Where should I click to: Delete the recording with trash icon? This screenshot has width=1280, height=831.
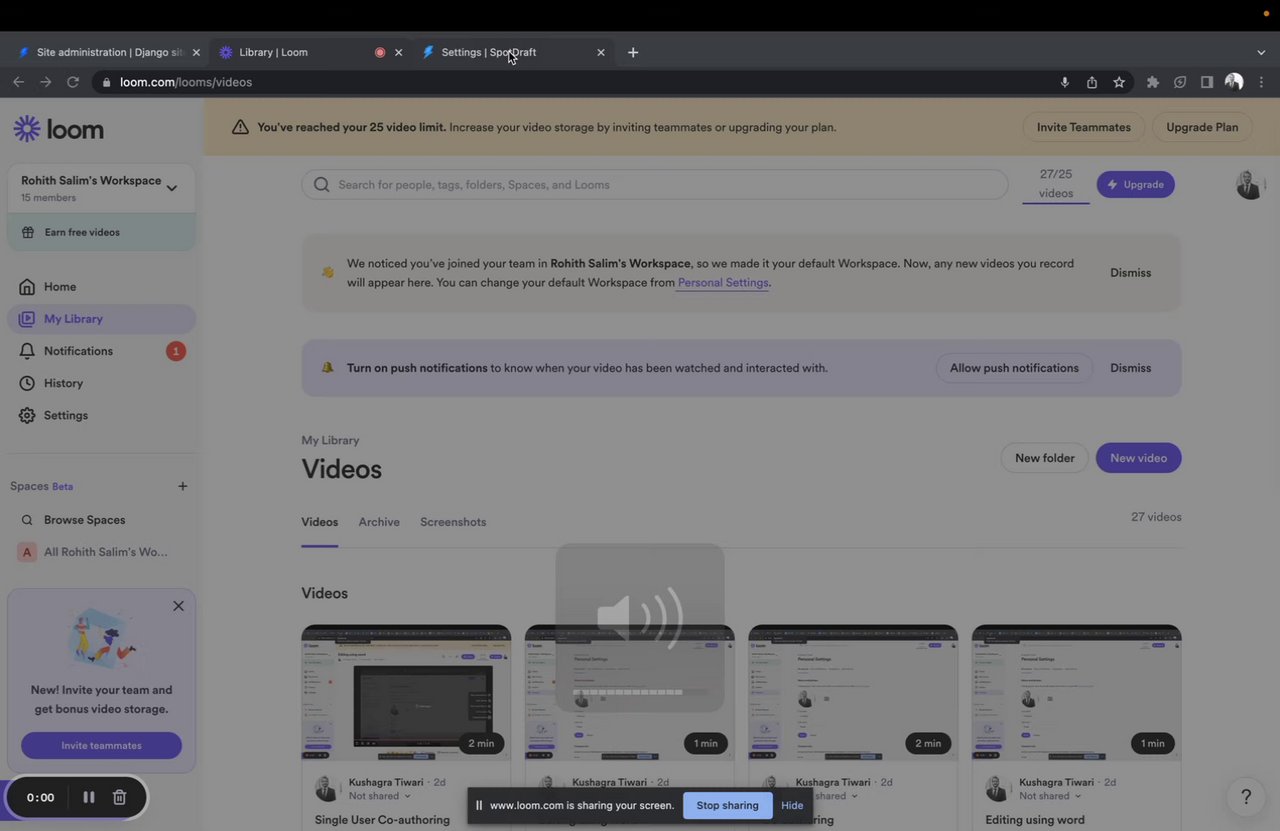tap(119, 797)
